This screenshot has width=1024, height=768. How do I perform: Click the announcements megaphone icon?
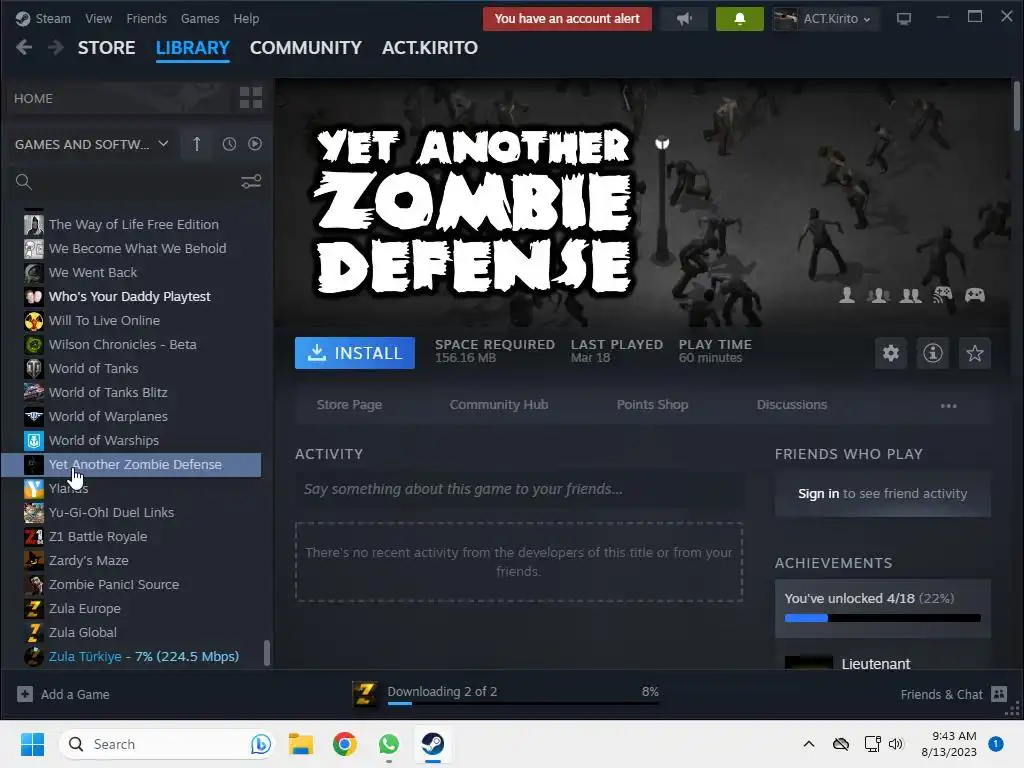click(x=684, y=19)
